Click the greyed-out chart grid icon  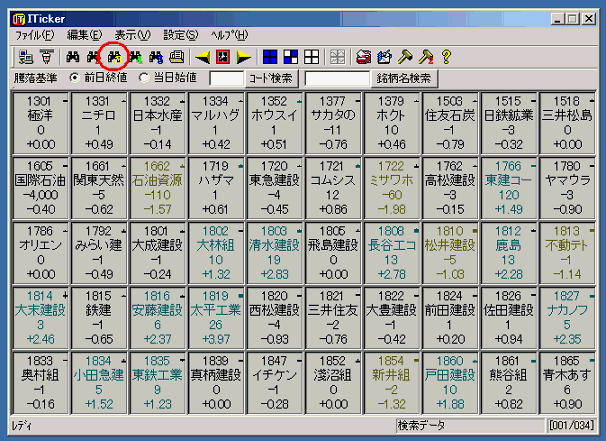pos(337,57)
